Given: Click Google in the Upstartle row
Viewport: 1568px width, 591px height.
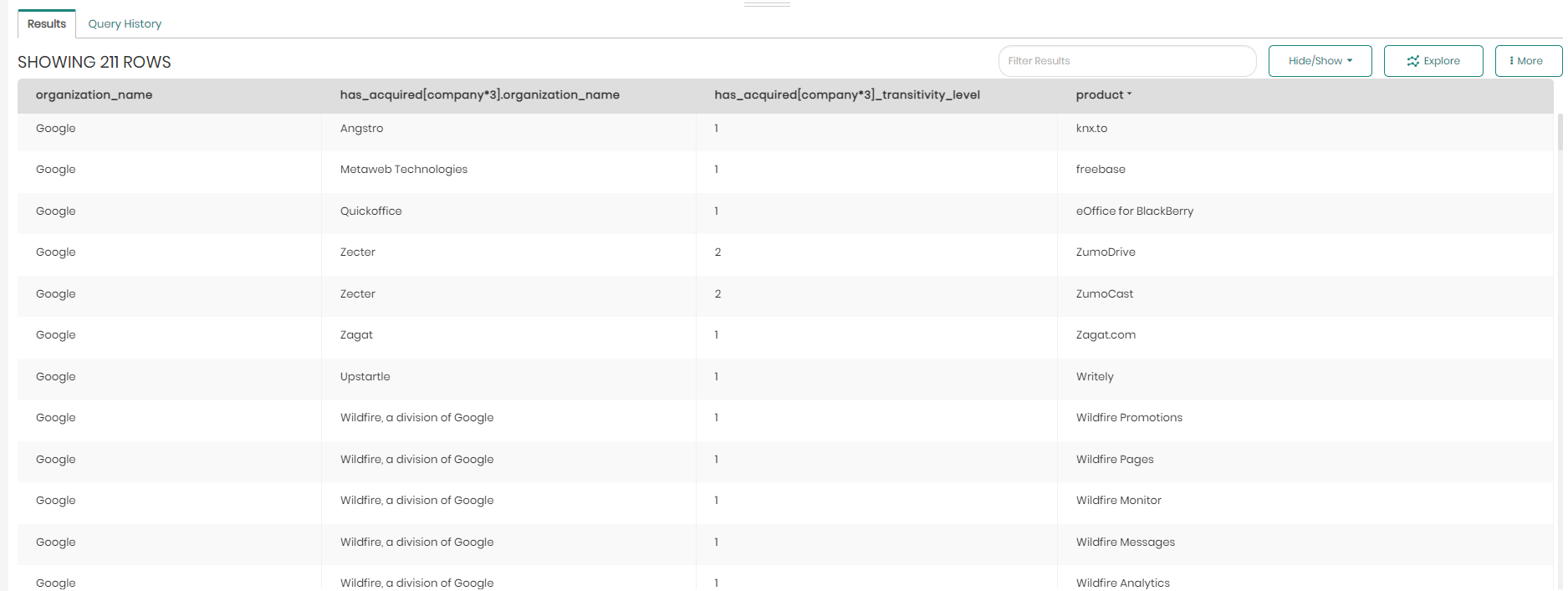Looking at the screenshot, I should [55, 376].
